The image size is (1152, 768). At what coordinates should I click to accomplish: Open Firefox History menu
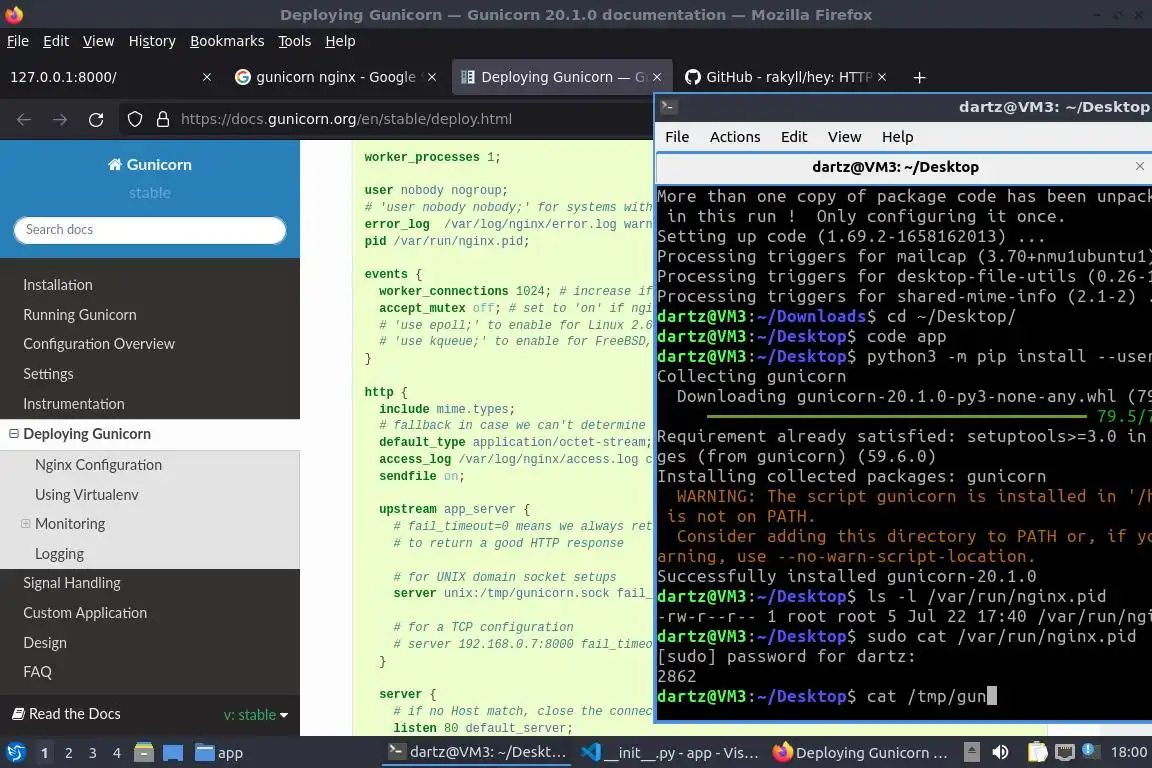click(x=152, y=41)
